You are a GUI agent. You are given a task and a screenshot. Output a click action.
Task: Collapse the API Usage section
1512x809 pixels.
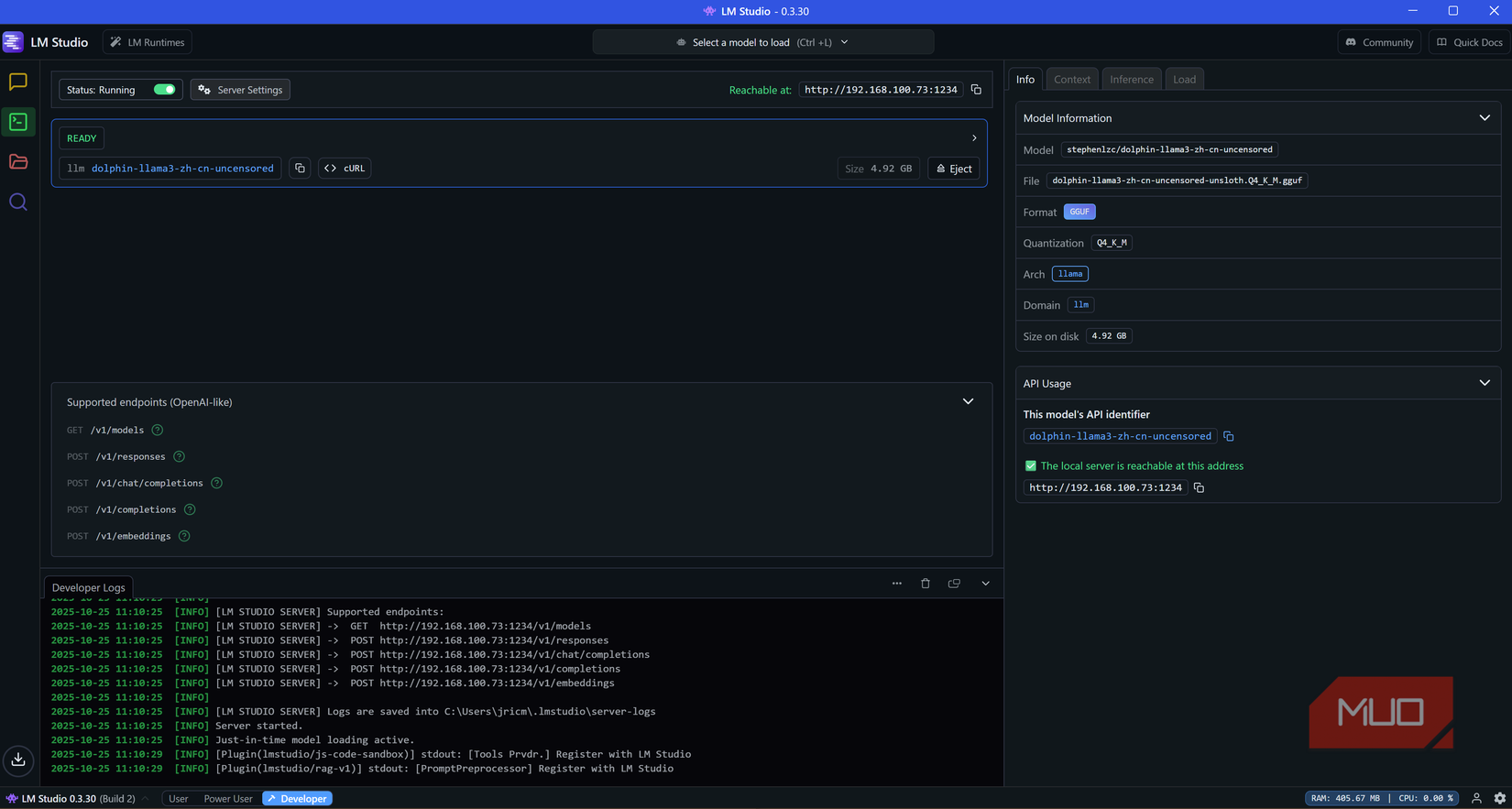[1485, 383]
